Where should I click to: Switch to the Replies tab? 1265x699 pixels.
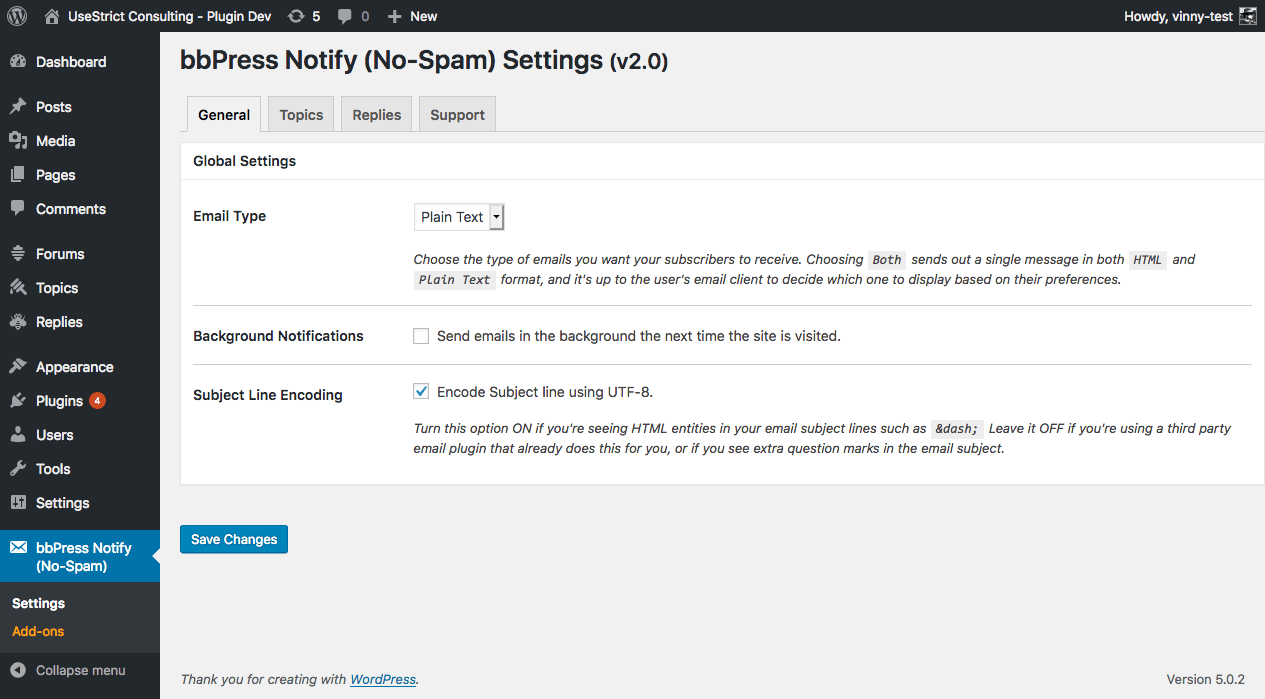376,115
